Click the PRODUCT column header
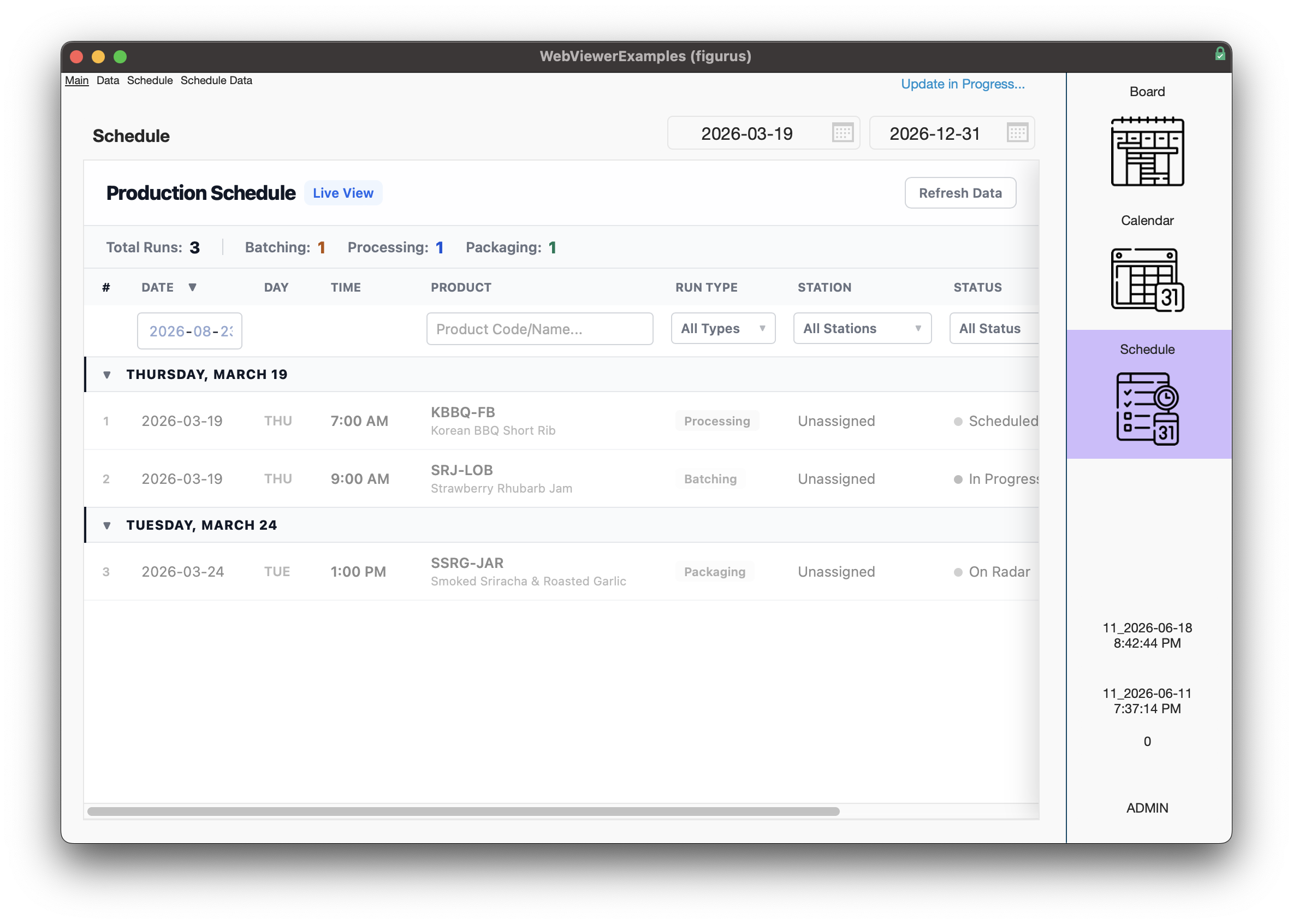The height and width of the screenshot is (924, 1293). point(461,287)
